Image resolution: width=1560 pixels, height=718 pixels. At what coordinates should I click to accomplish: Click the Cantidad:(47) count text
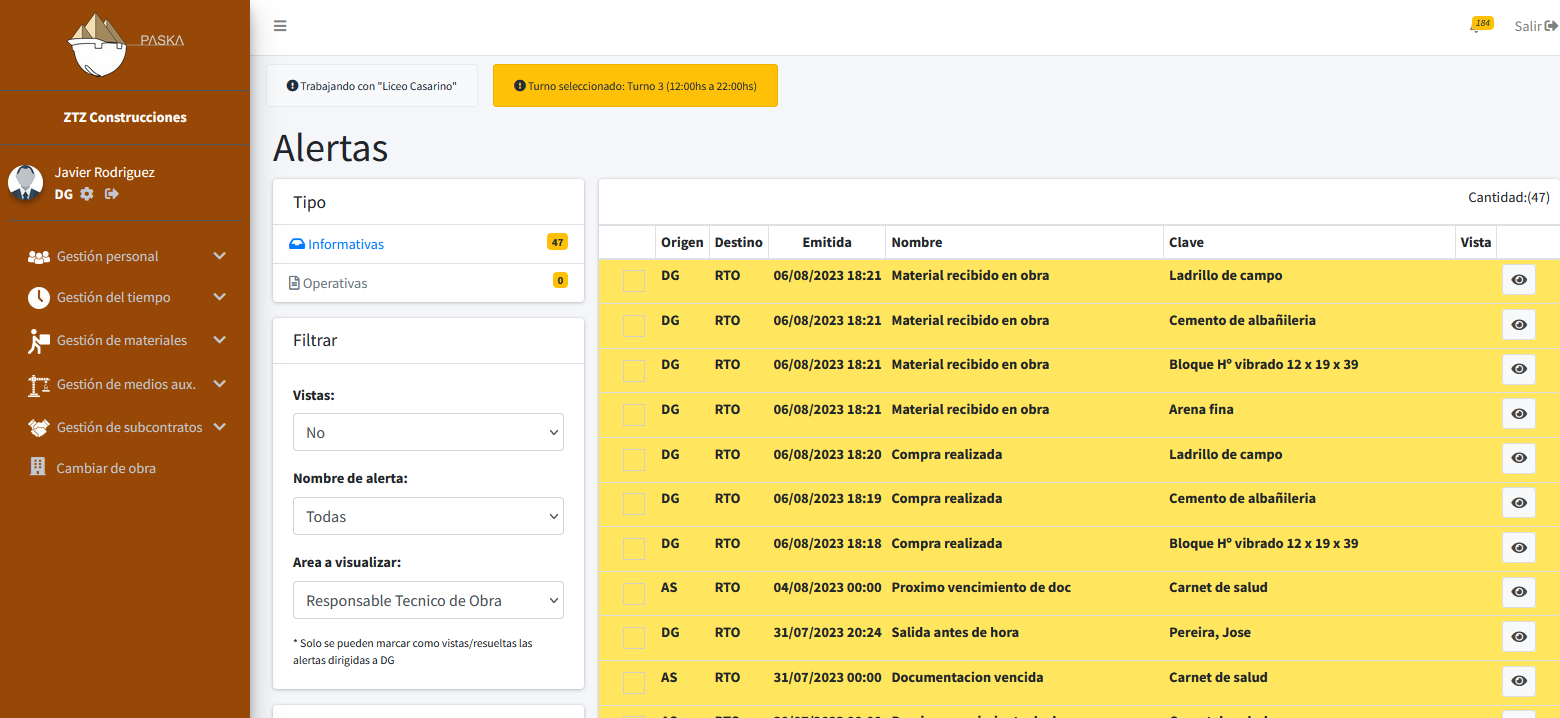pos(1508,197)
